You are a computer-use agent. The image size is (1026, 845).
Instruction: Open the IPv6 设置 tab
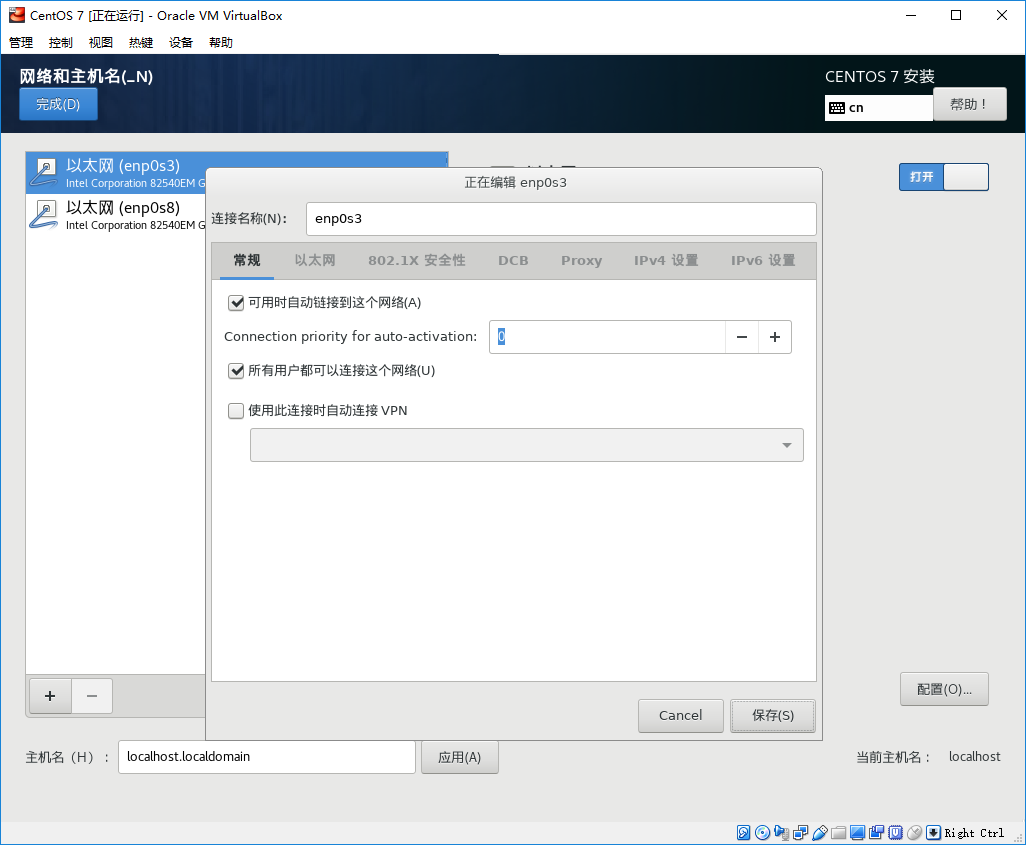763,261
